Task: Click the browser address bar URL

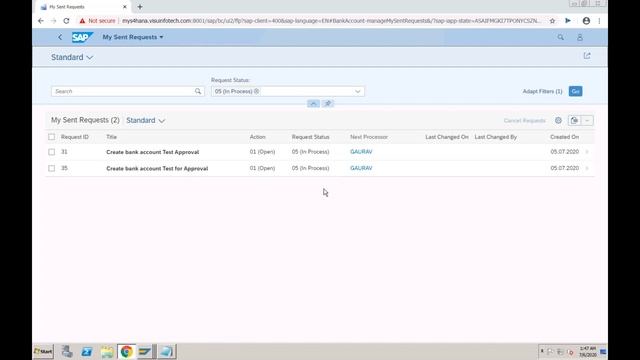Action: click(331, 21)
